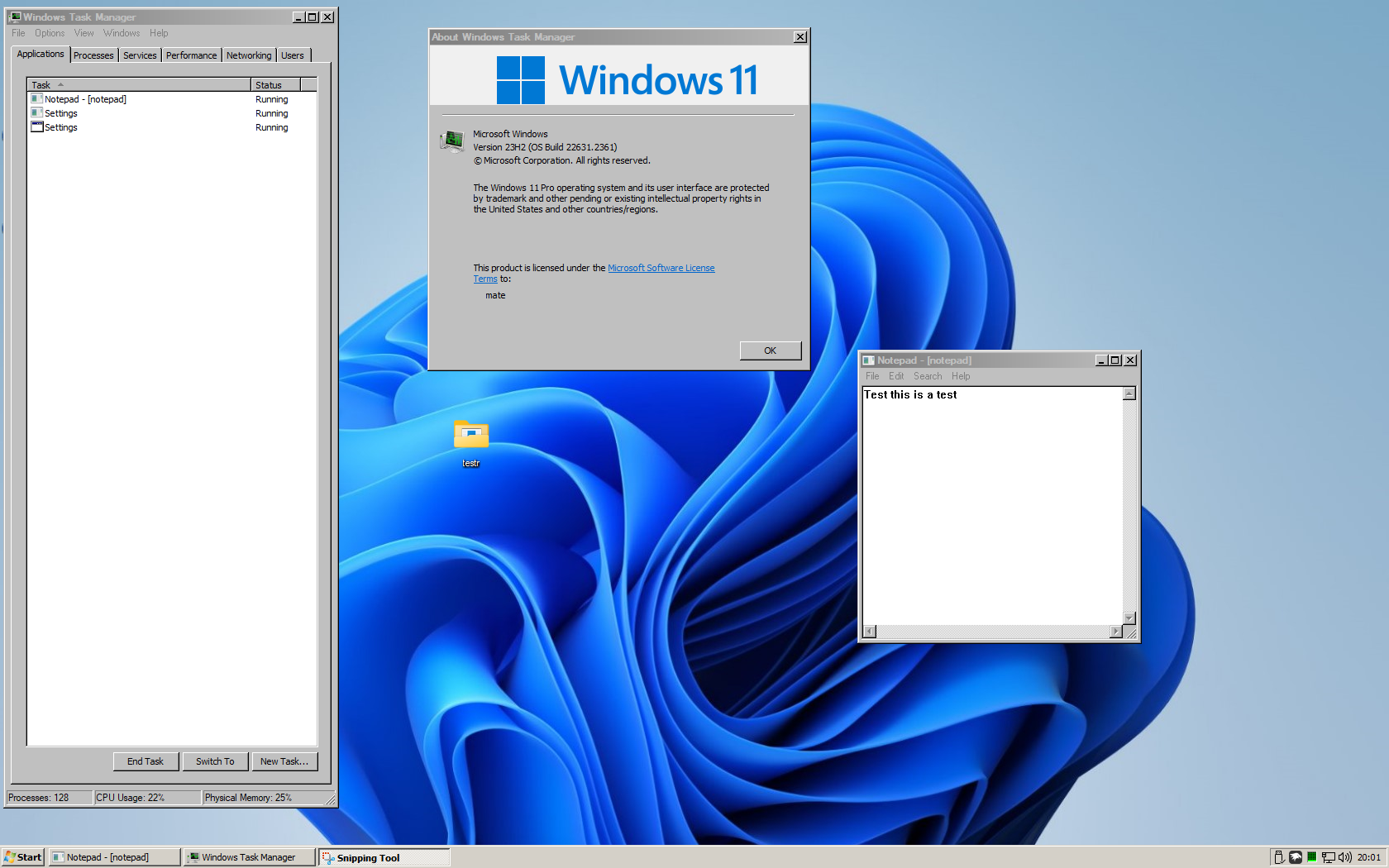Click the 'Test this is a test' text
Screen dimensions: 1389x868
910,395
